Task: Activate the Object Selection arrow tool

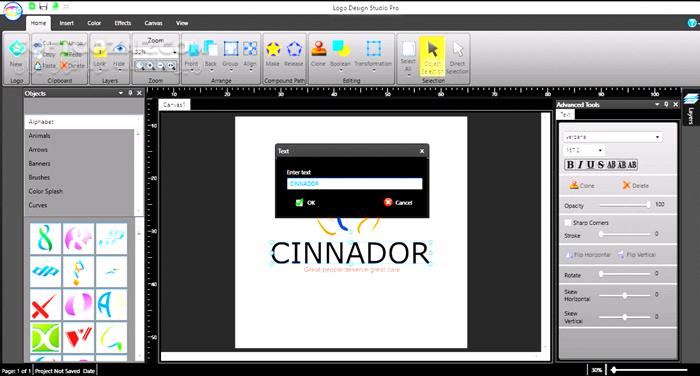Action: [x=432, y=56]
